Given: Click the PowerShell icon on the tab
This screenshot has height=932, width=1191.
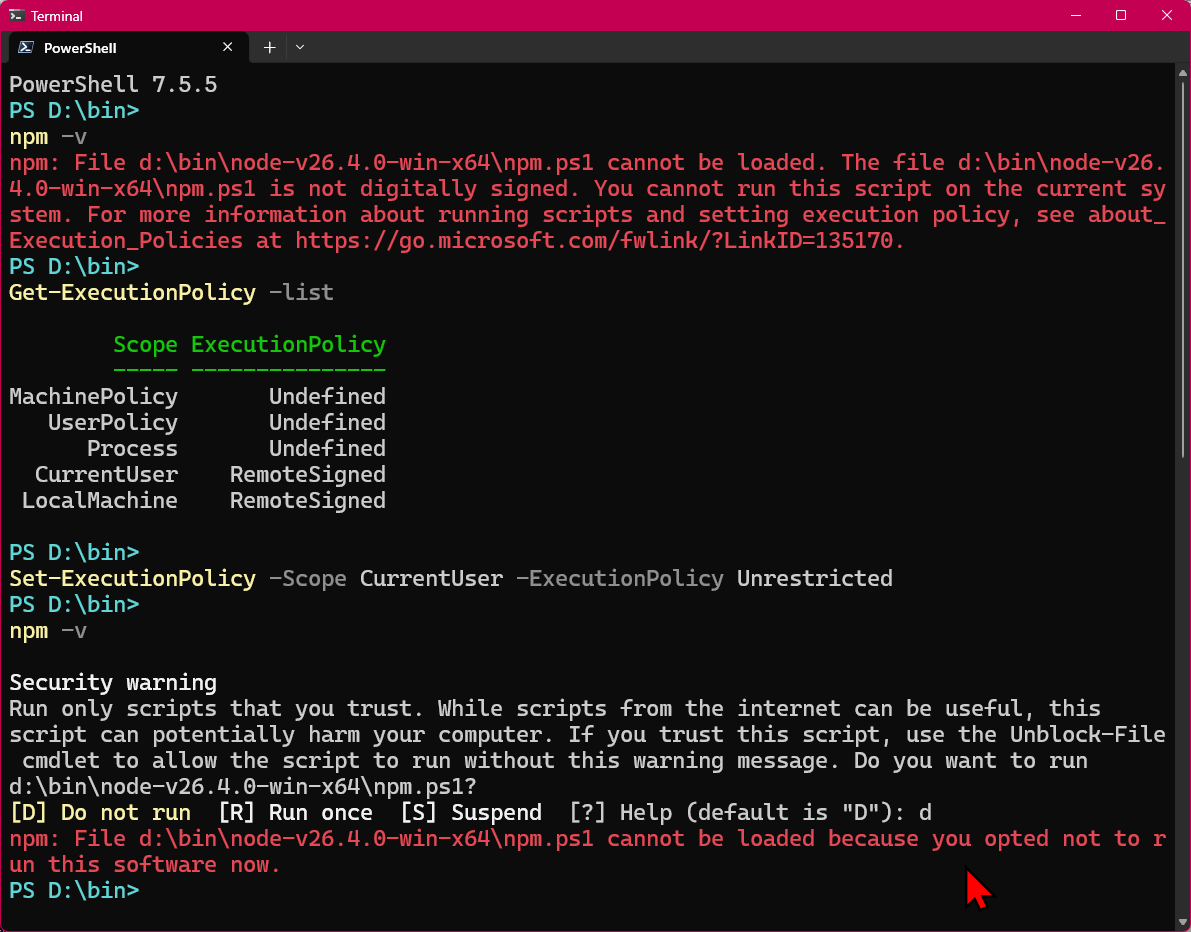Looking at the screenshot, I should pyautogui.click(x=26, y=47).
